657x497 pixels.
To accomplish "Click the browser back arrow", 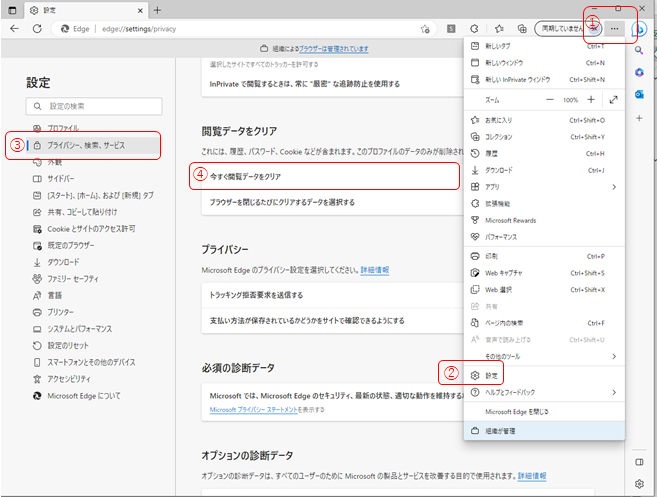I will click(x=14, y=28).
